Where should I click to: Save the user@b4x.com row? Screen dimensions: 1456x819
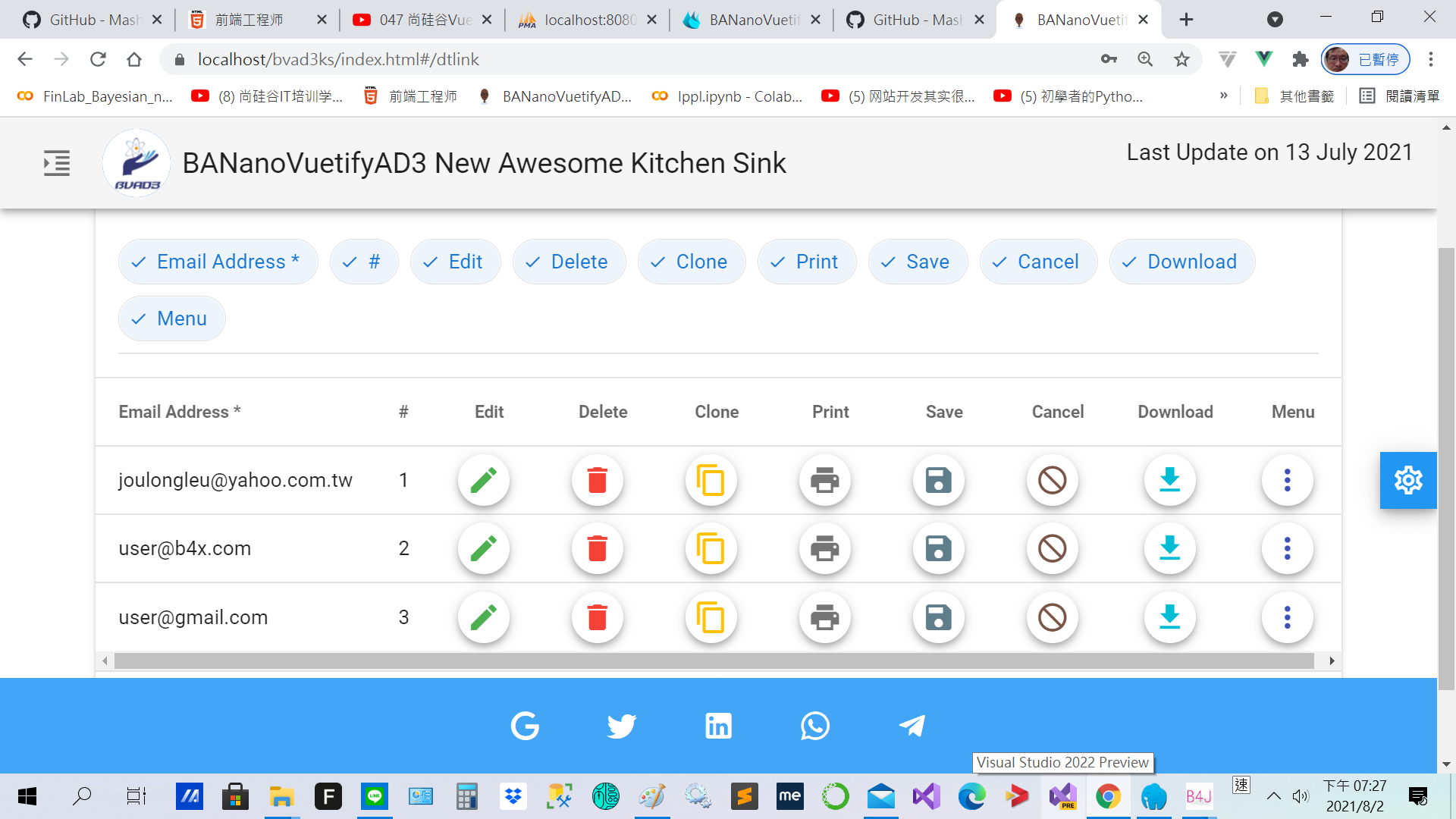pos(938,548)
